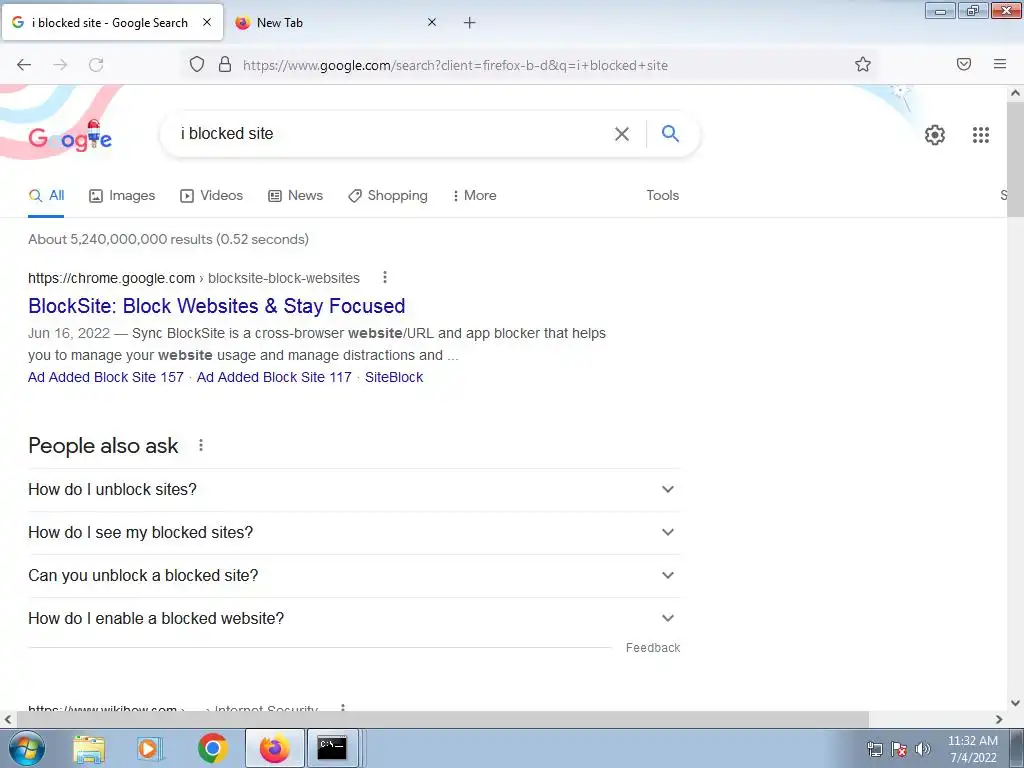Screen dimensions: 1024x768
Task: Launch Windows Explorer from the taskbar
Action: click(x=89, y=748)
